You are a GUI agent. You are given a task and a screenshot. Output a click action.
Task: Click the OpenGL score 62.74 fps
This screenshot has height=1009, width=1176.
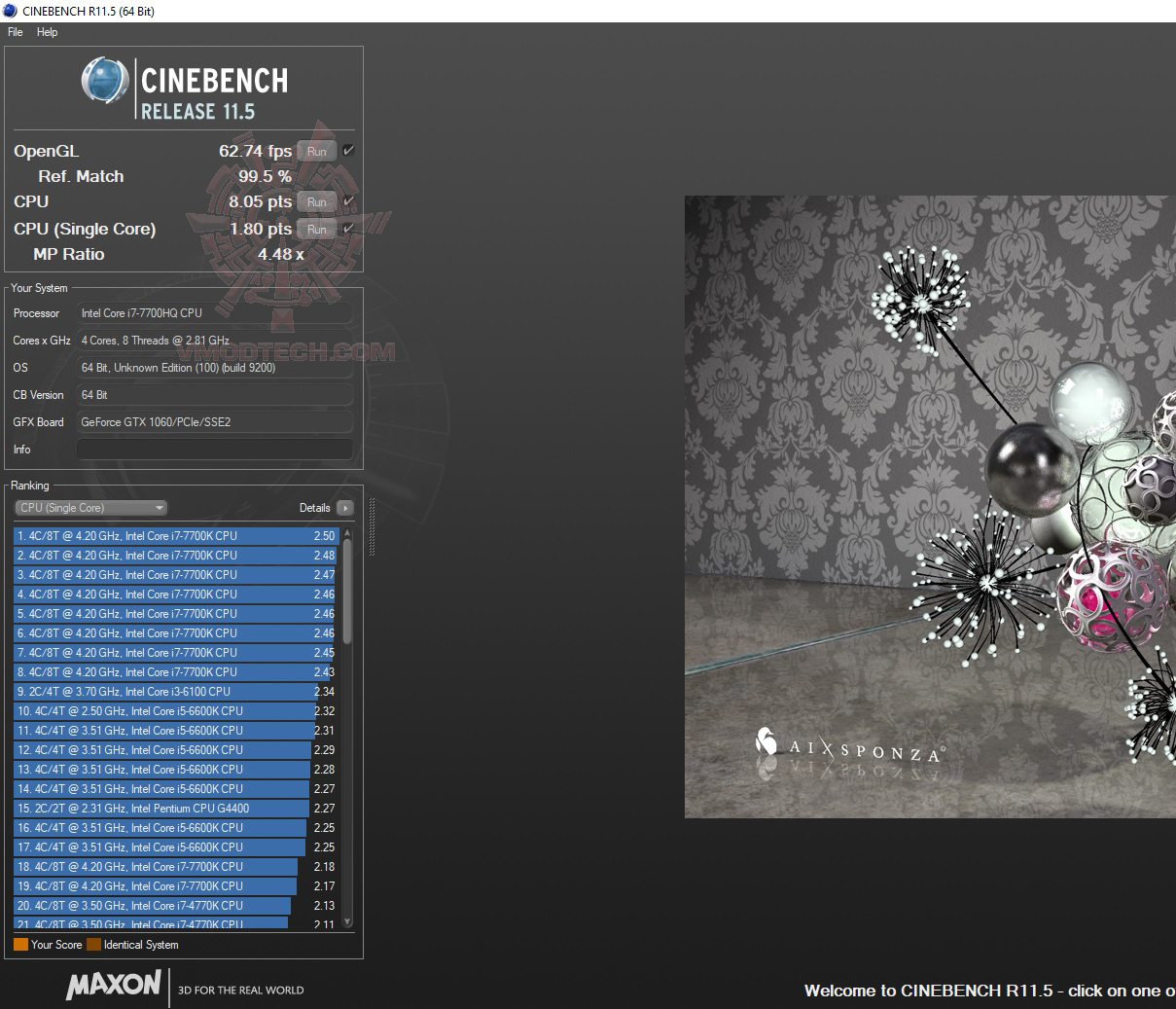[255, 151]
